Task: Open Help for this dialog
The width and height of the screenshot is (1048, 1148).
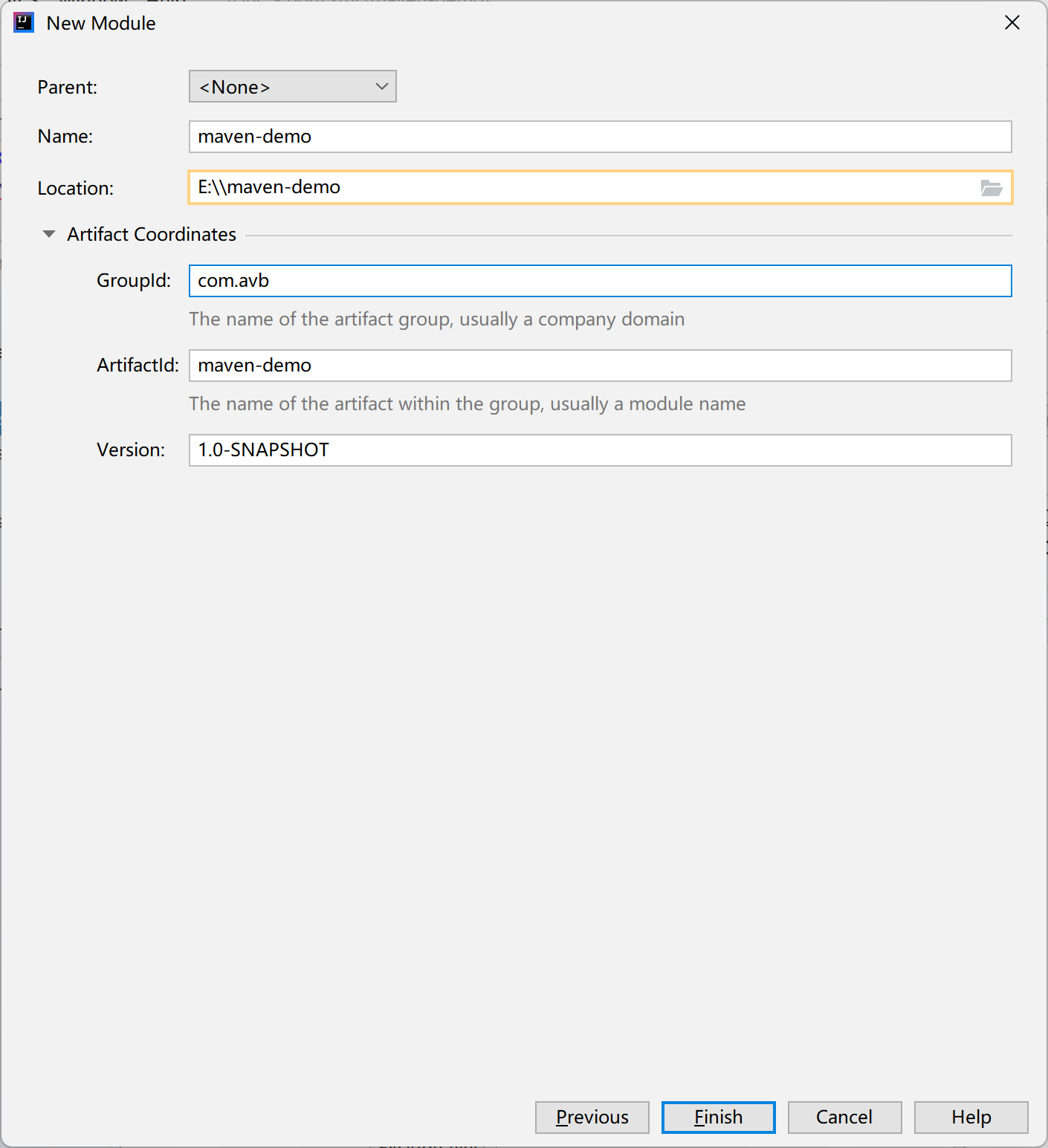Action: pos(971,1117)
